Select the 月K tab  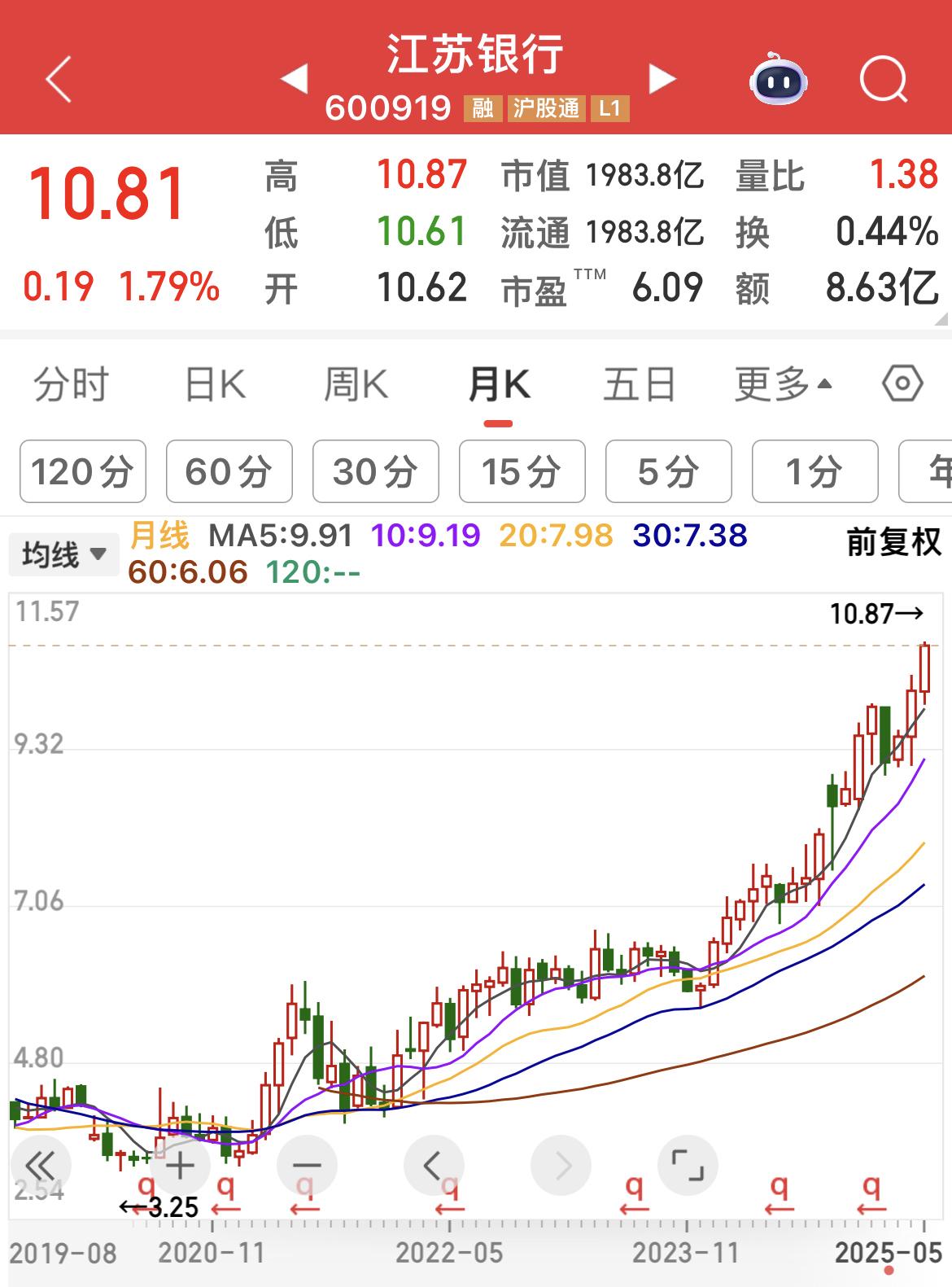coord(499,384)
